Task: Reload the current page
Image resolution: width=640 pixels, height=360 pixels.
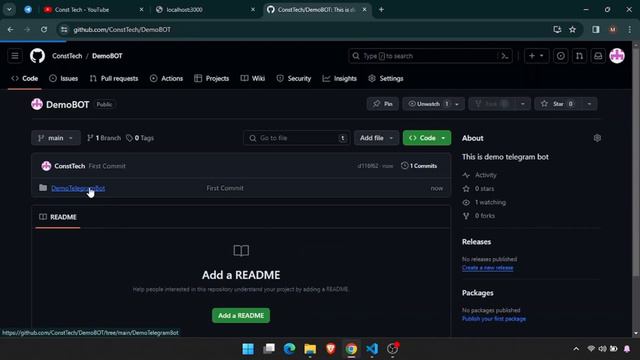Action: click(44, 29)
